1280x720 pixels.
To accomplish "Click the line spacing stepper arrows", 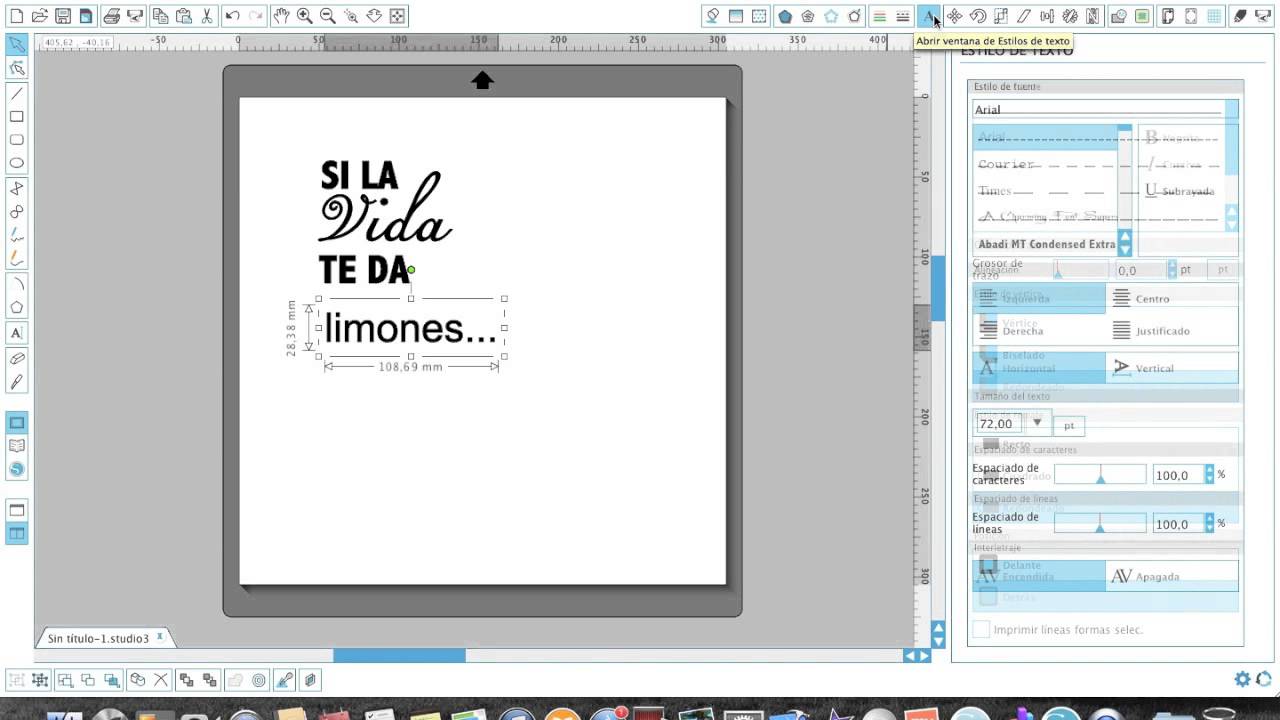I will pos(1209,524).
